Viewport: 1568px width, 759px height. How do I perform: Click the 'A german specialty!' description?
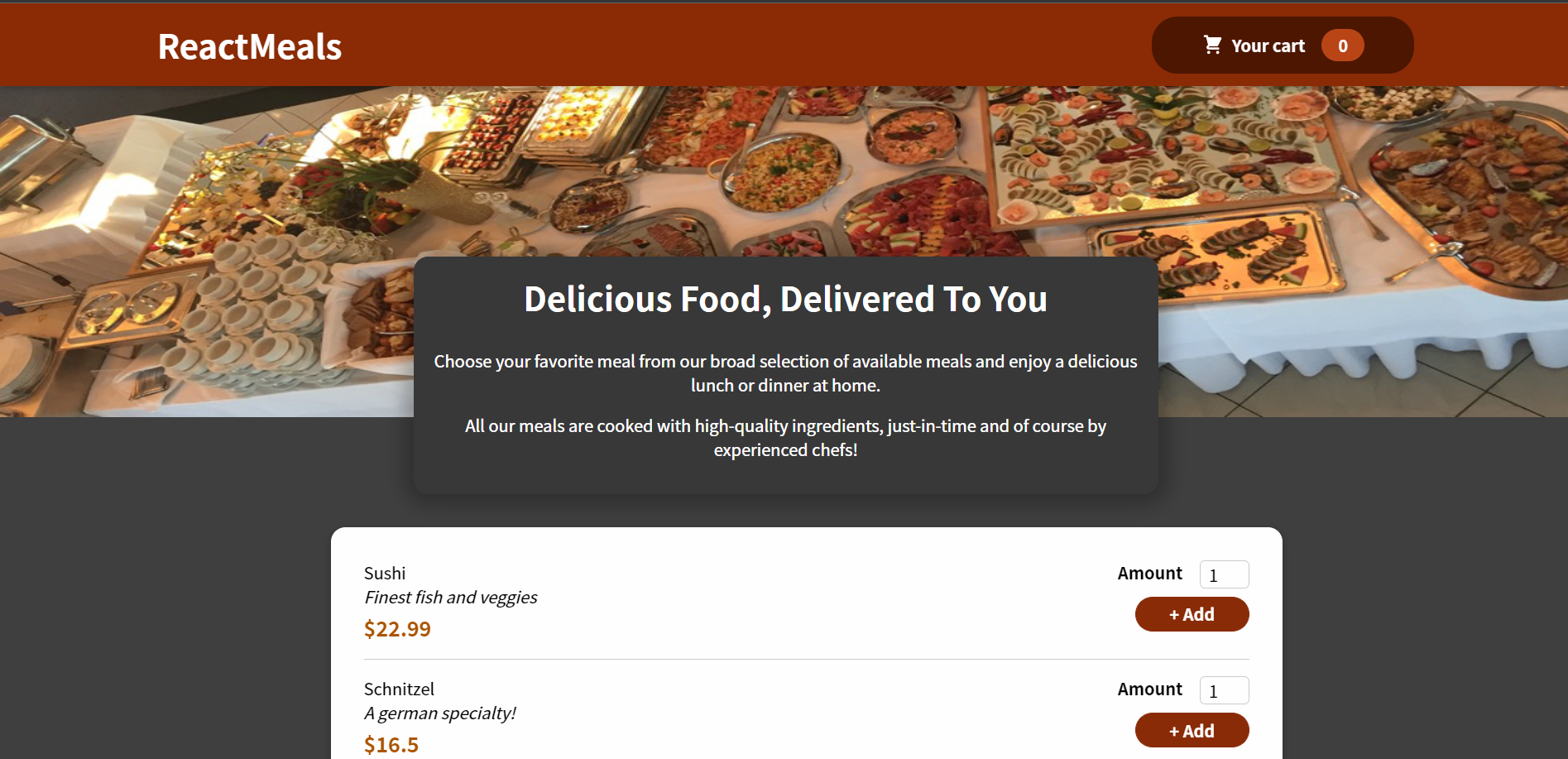click(x=439, y=713)
